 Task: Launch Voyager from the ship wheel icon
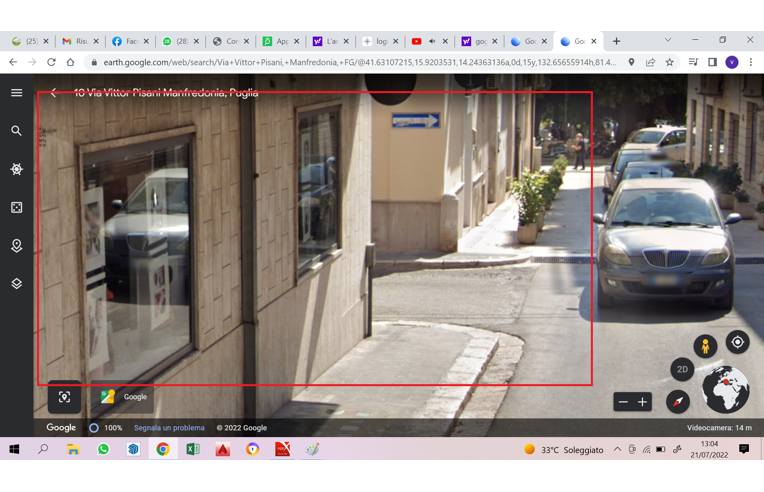[x=16, y=169]
